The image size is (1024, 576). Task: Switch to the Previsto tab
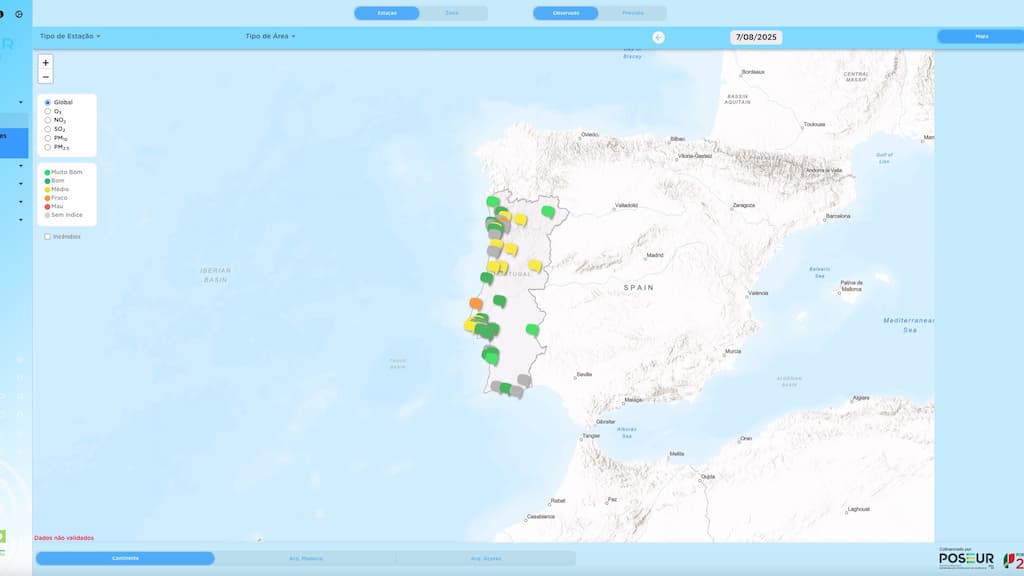click(x=632, y=13)
